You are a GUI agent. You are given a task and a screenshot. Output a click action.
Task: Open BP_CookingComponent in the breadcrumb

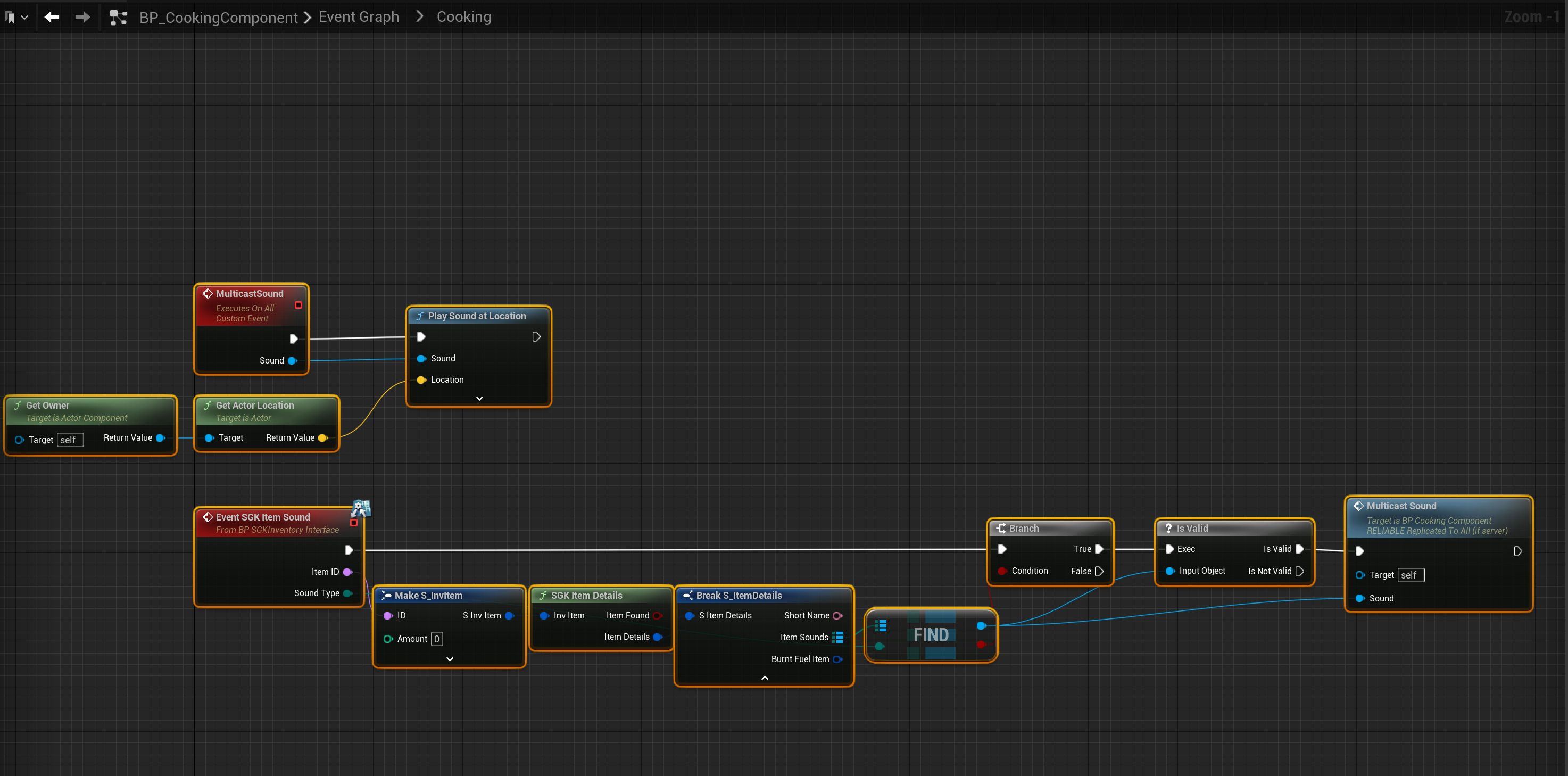click(x=219, y=18)
